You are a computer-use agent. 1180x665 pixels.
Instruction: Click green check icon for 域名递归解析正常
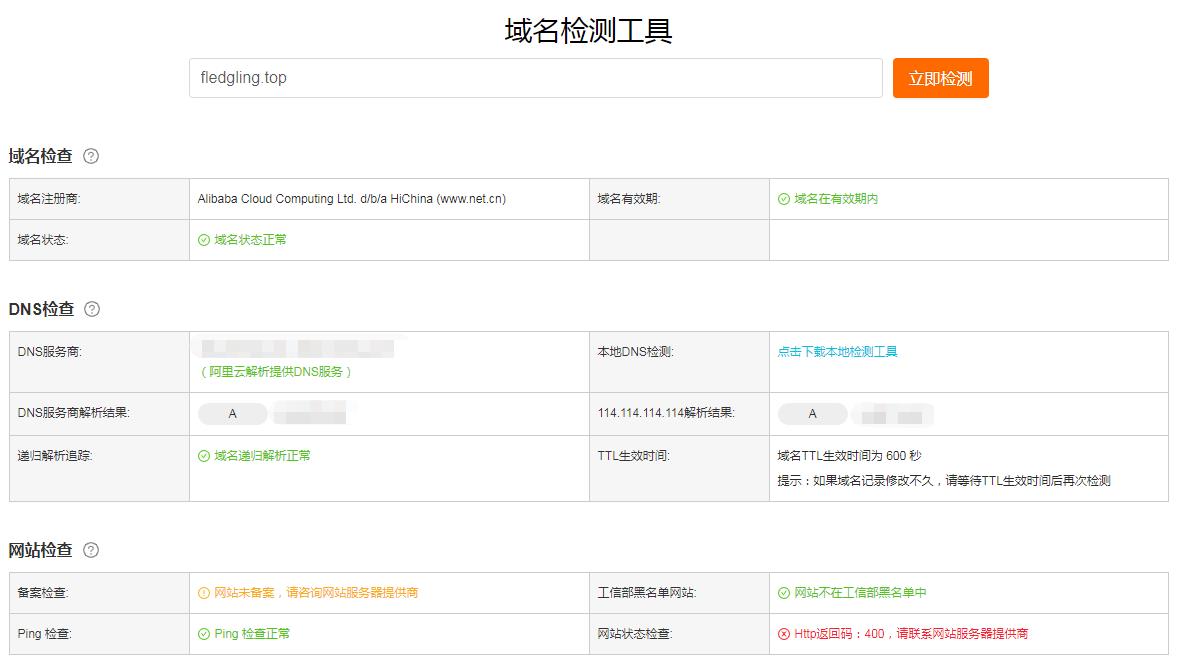pyautogui.click(x=204, y=456)
